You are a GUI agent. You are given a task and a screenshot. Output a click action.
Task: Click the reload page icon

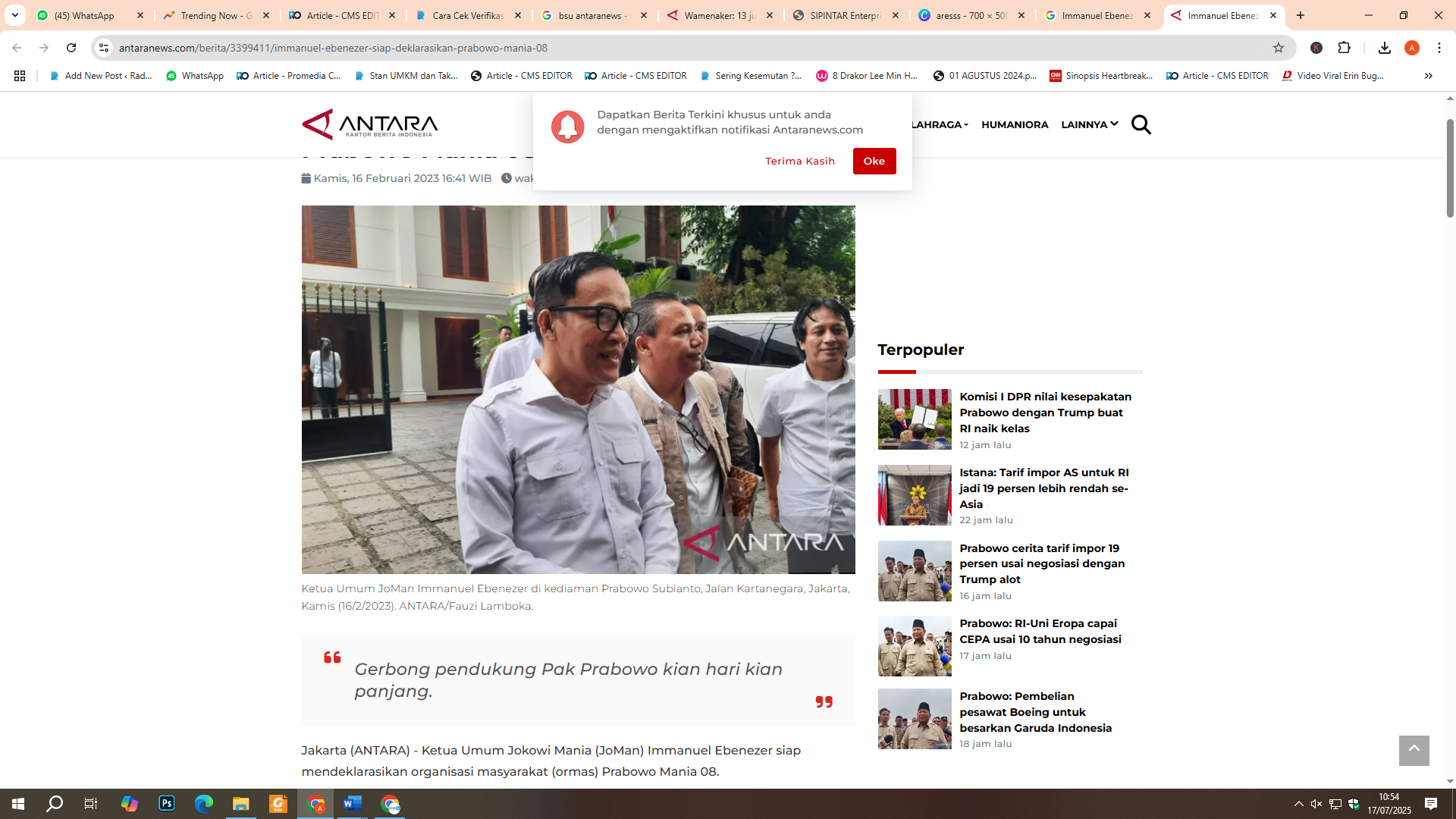pyautogui.click(x=71, y=48)
